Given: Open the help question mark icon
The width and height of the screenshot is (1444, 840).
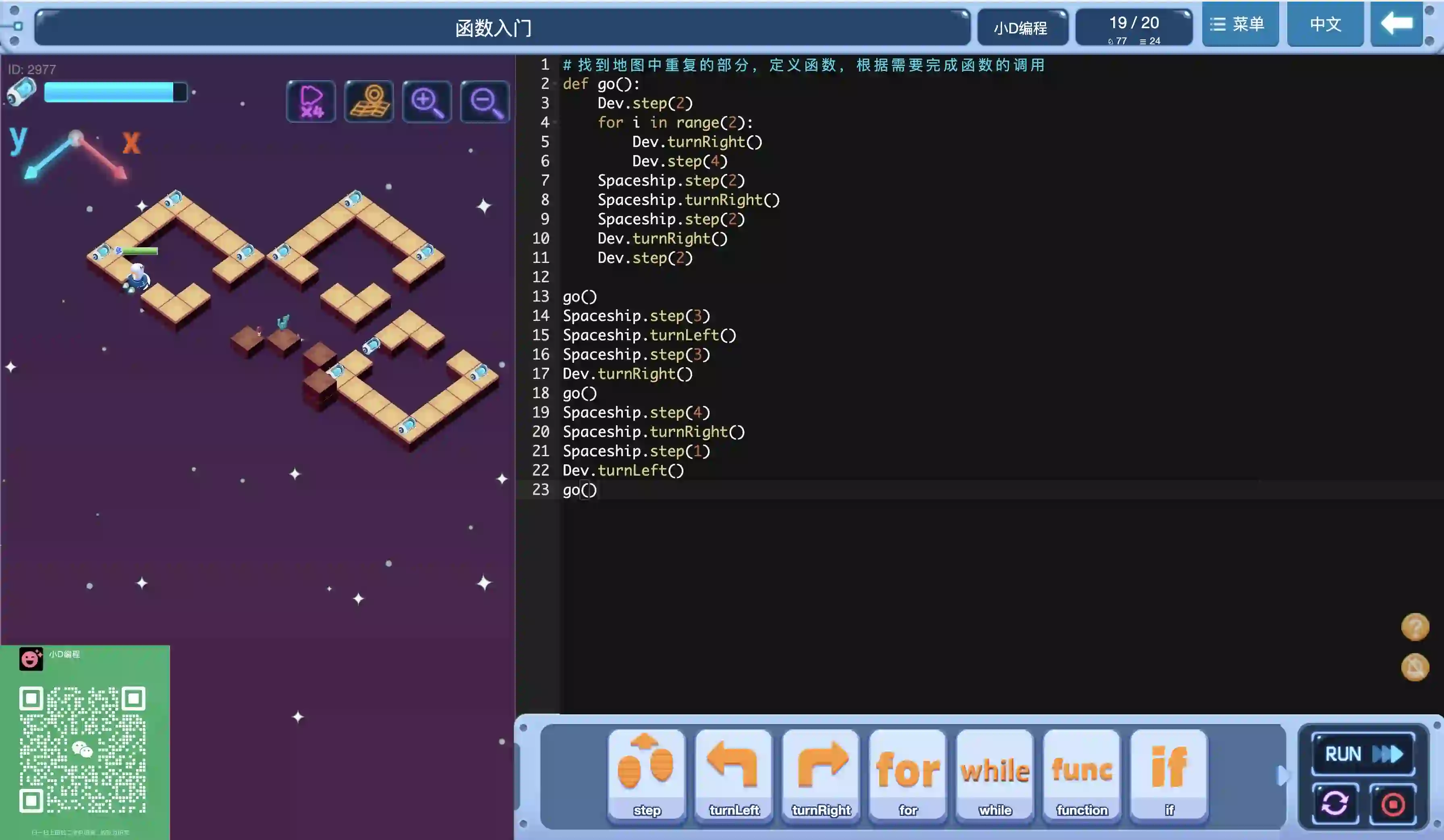Looking at the screenshot, I should pos(1415,627).
